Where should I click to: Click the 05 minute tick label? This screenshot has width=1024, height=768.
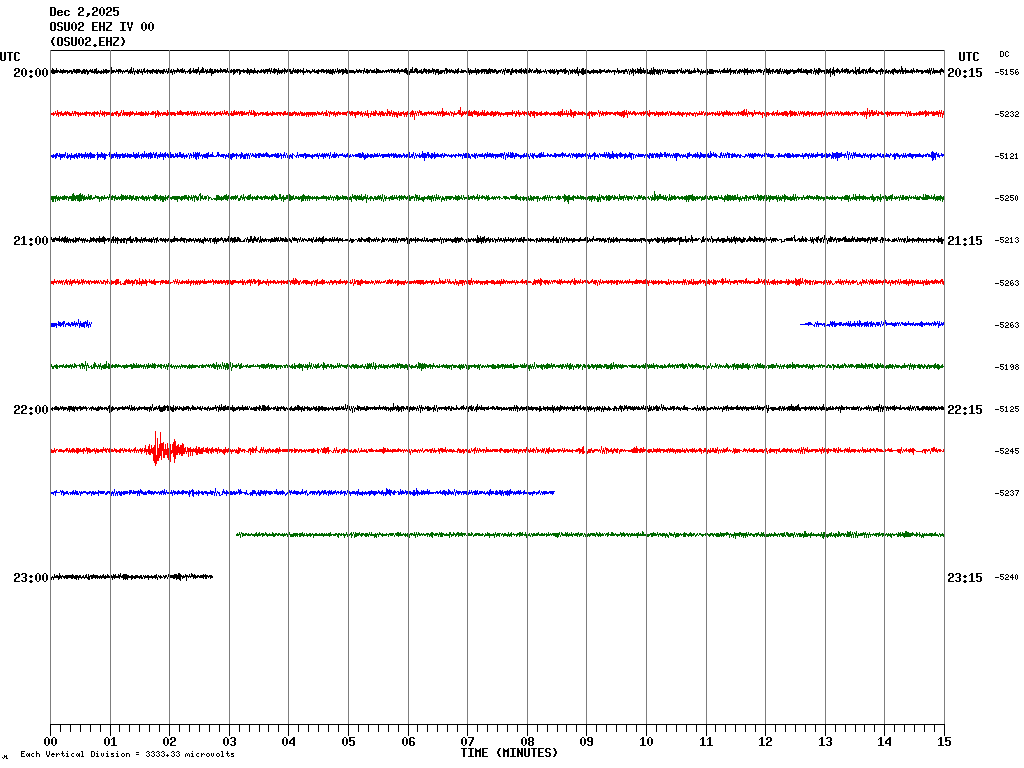348,742
